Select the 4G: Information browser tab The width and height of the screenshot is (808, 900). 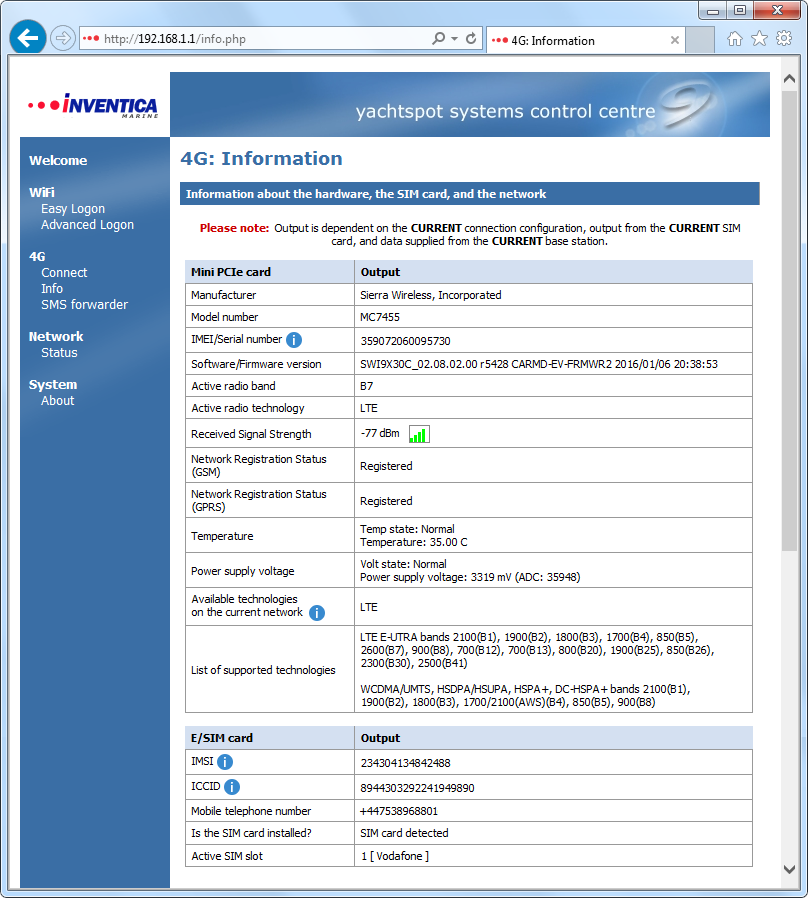tap(585, 40)
